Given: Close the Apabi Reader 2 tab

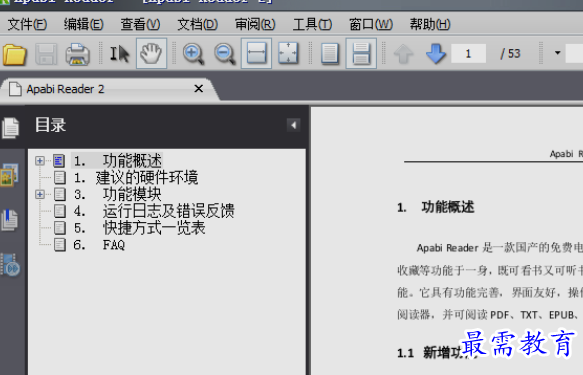Looking at the screenshot, I should coord(199,88).
